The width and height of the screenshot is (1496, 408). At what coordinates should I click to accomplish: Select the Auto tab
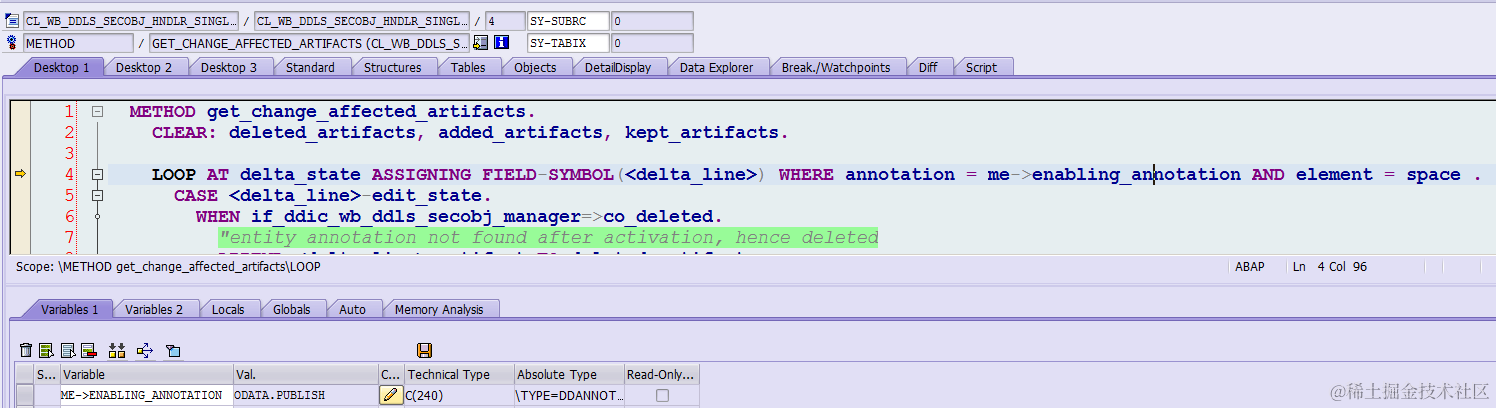click(x=353, y=310)
